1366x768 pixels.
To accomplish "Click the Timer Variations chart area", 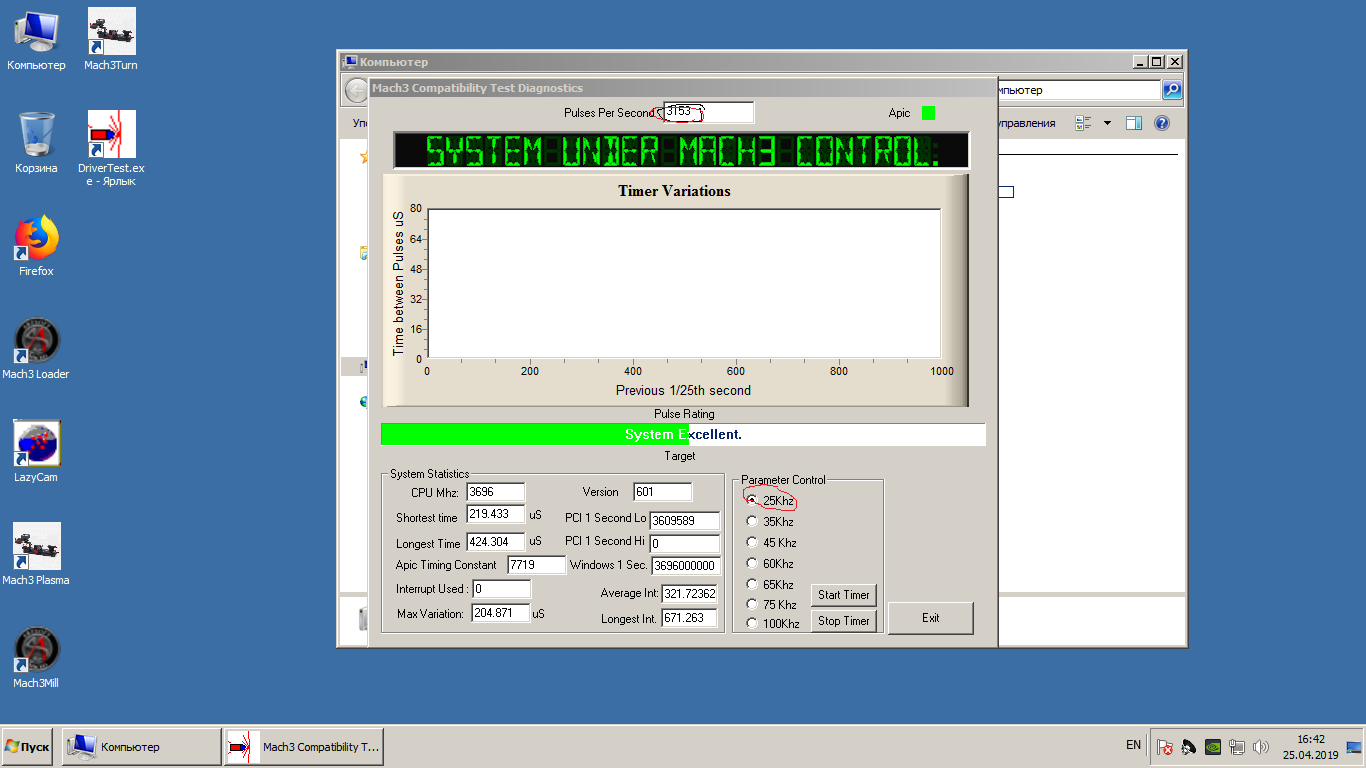I will tap(683, 283).
